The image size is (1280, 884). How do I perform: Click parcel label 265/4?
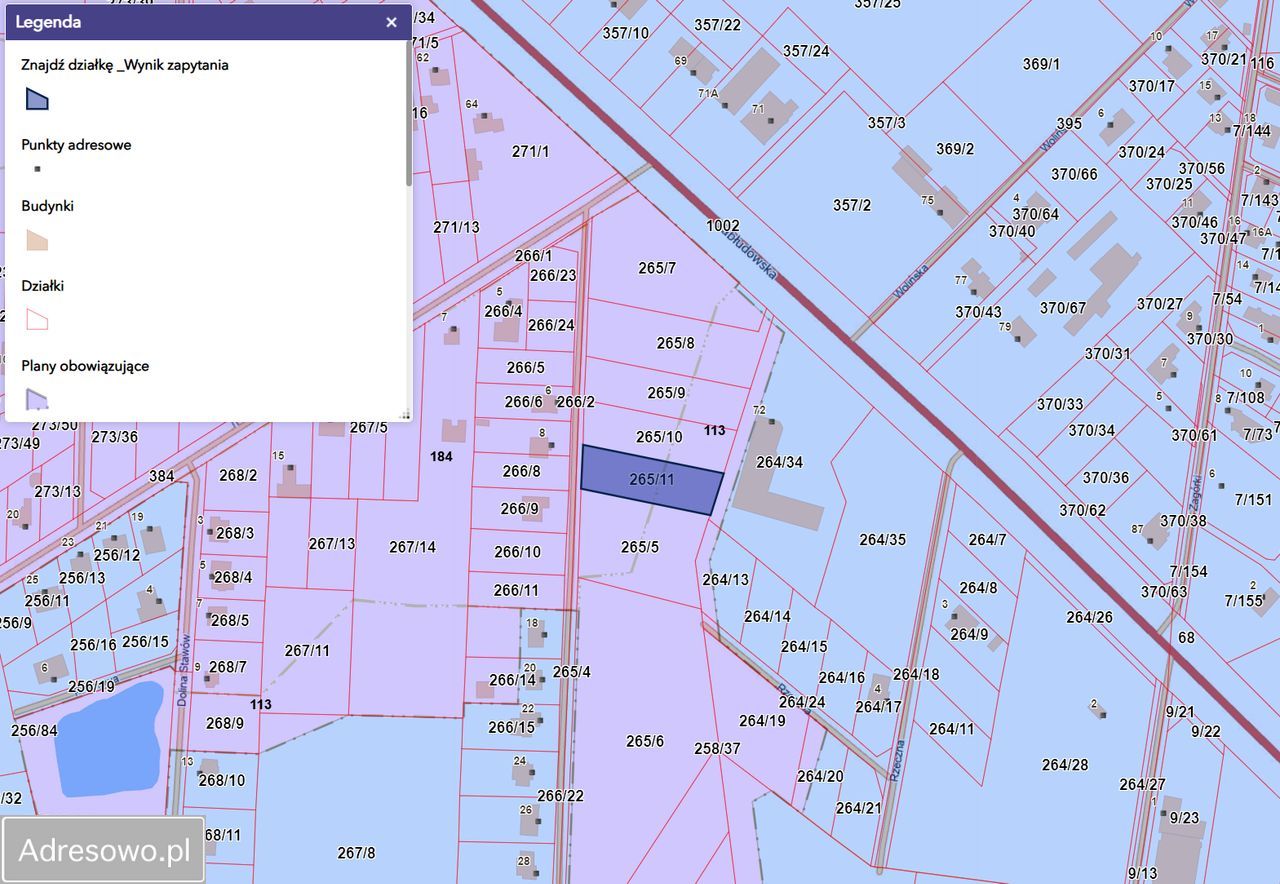(571, 672)
